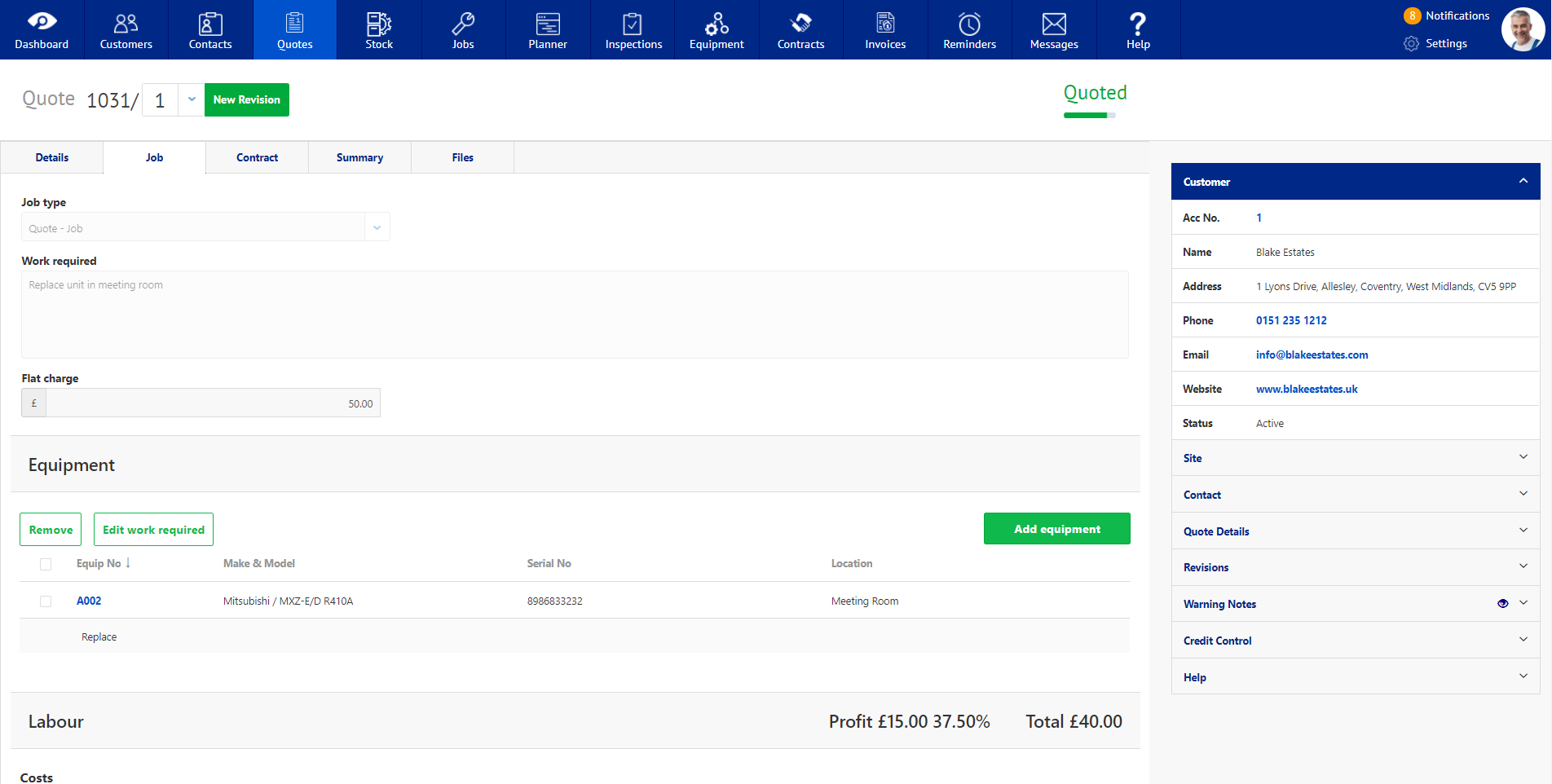This screenshot has height=784, width=1552.
Task: Open the Messages inbox
Action: tap(1053, 29)
